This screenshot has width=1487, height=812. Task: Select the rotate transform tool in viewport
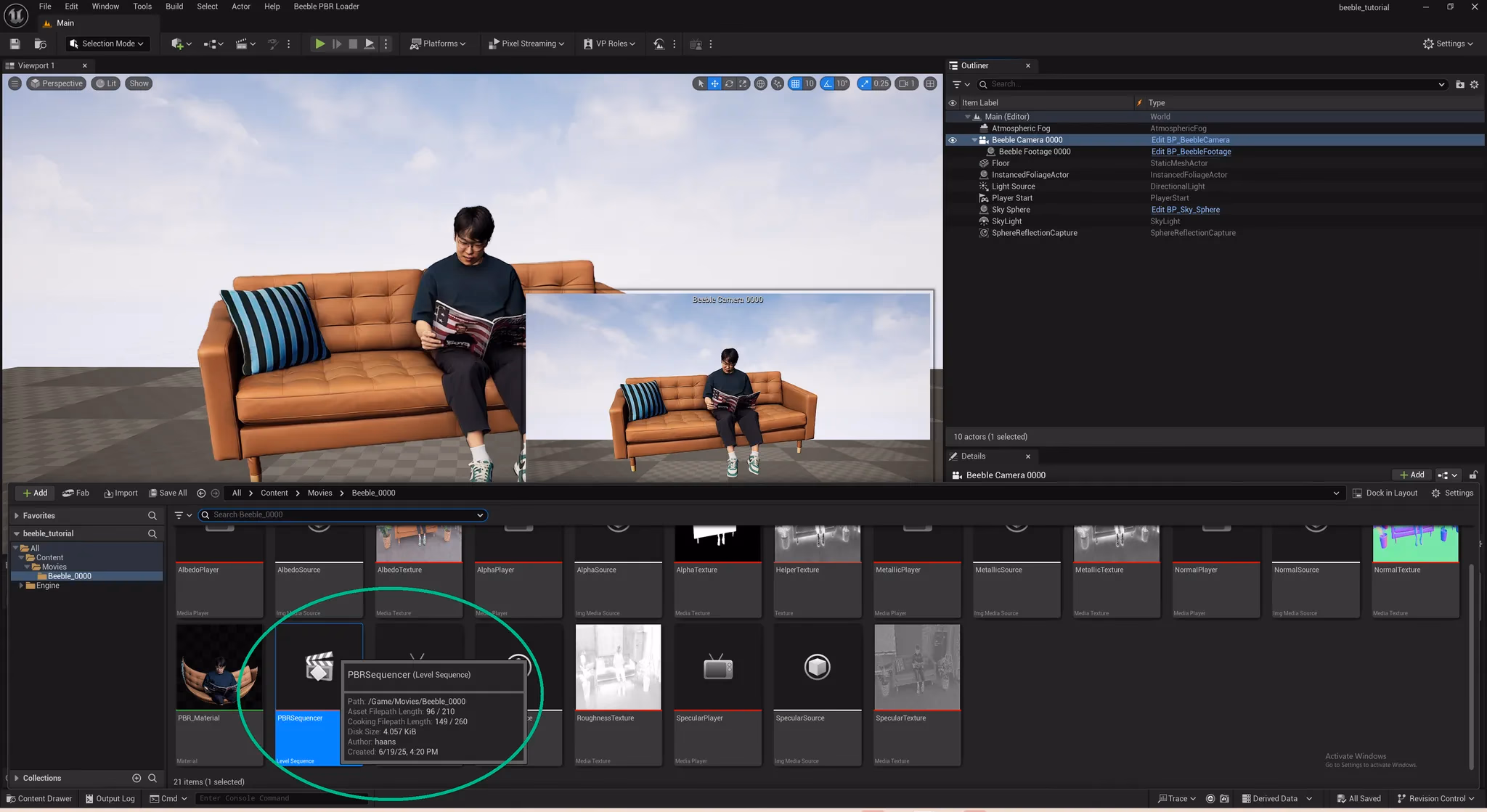click(729, 83)
